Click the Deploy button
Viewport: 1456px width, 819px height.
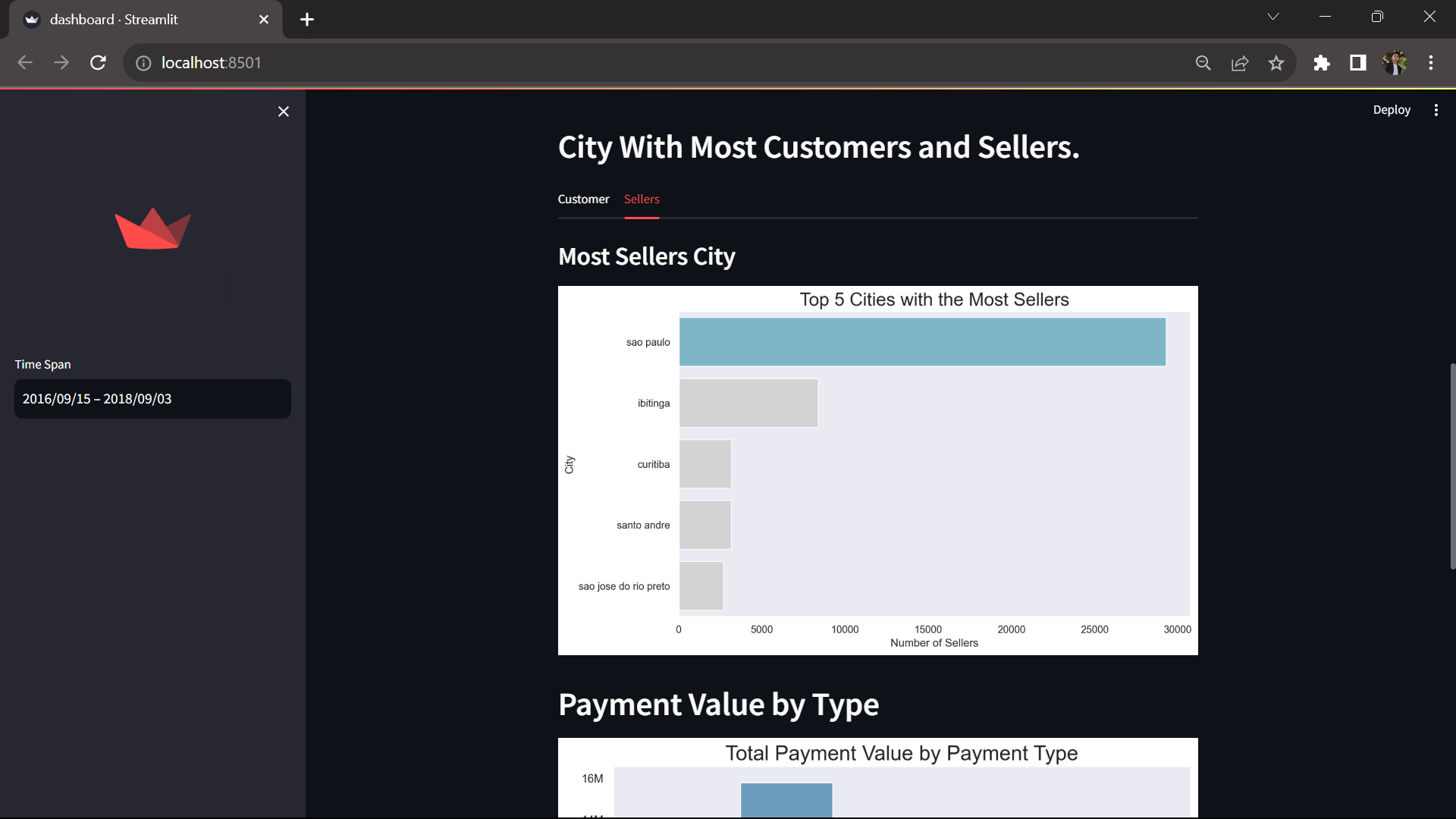point(1391,110)
